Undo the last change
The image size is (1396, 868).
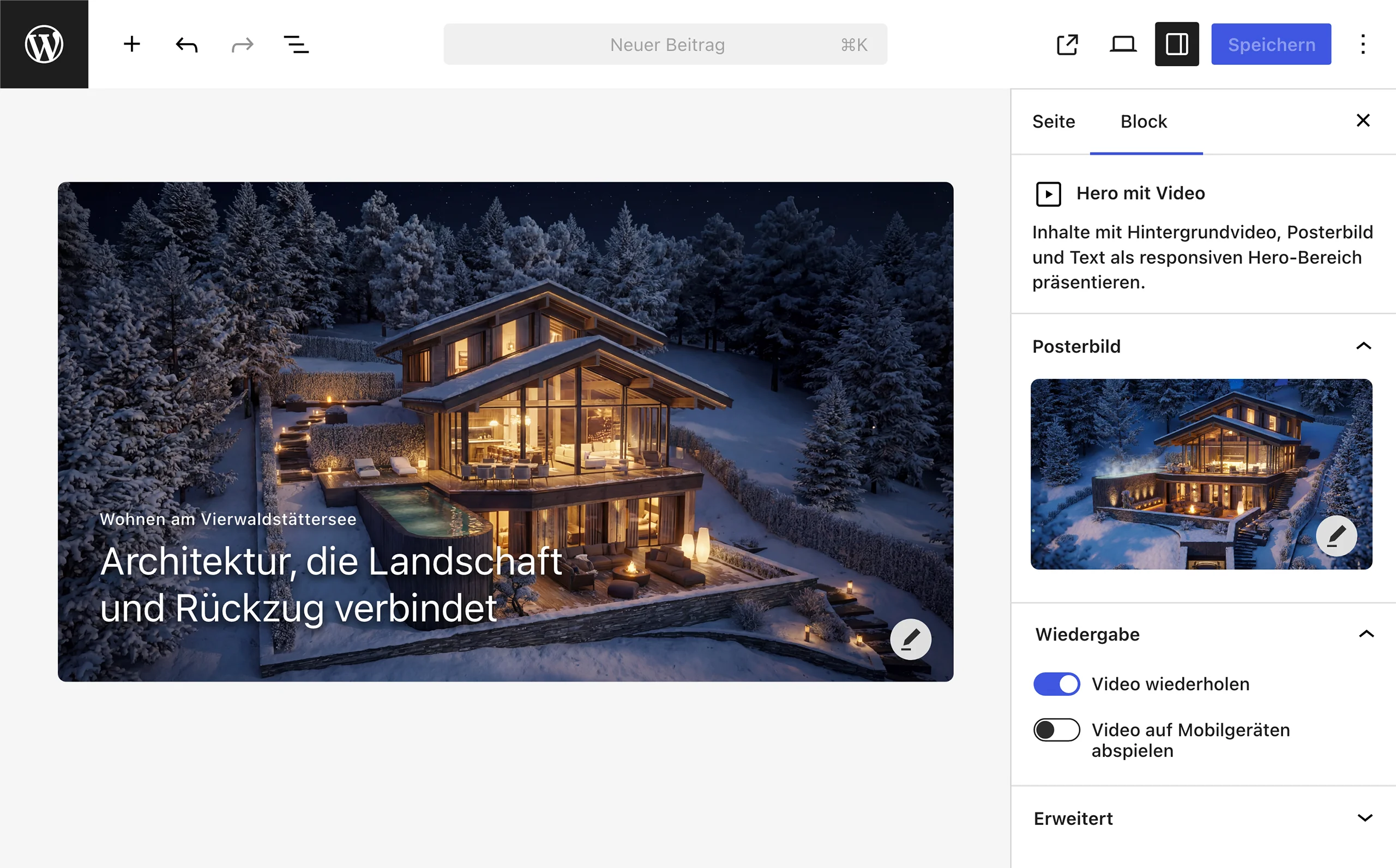pos(186,44)
